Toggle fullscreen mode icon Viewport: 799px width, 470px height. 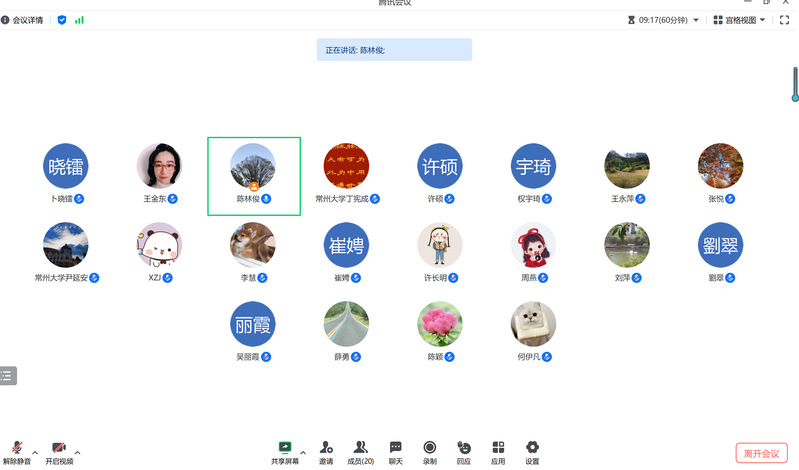tap(784, 20)
